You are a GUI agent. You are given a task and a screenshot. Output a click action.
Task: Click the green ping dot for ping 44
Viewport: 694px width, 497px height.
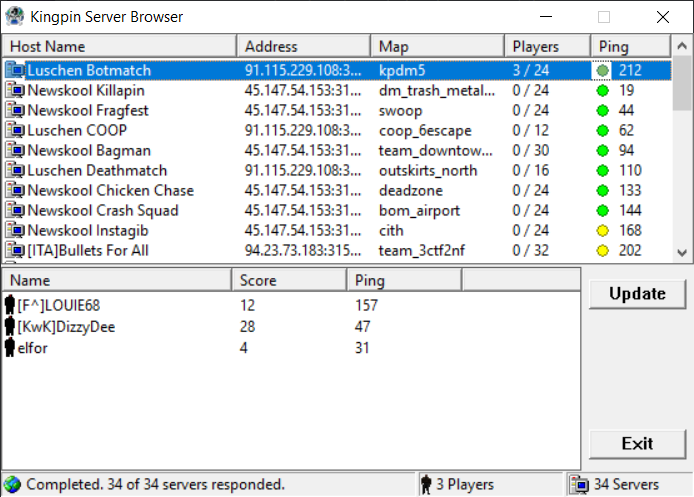pyautogui.click(x=602, y=111)
